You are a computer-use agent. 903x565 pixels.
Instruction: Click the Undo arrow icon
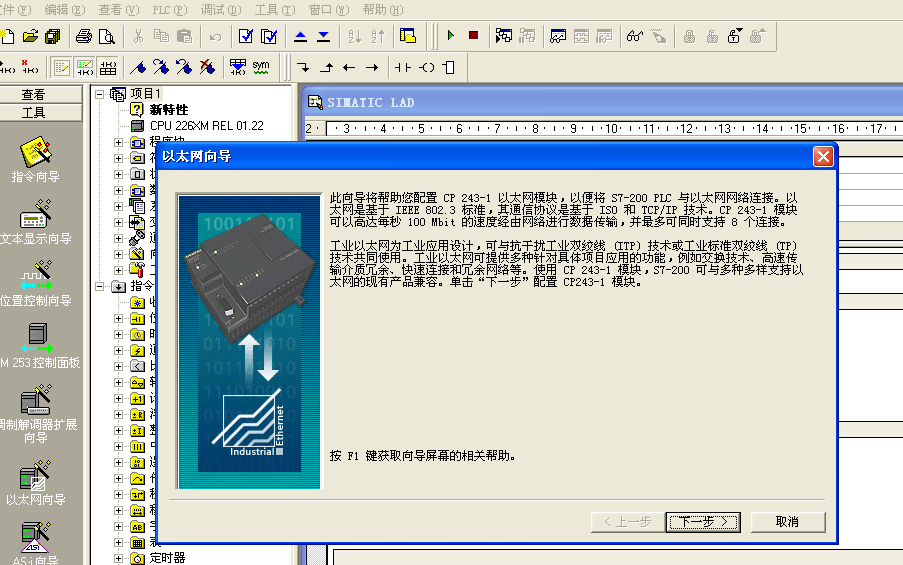click(x=215, y=37)
